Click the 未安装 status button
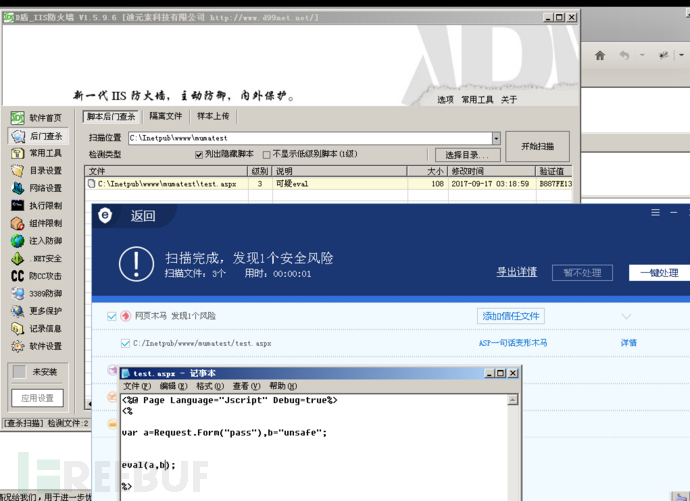Image resolution: width=690 pixels, height=501 pixels. point(38,372)
